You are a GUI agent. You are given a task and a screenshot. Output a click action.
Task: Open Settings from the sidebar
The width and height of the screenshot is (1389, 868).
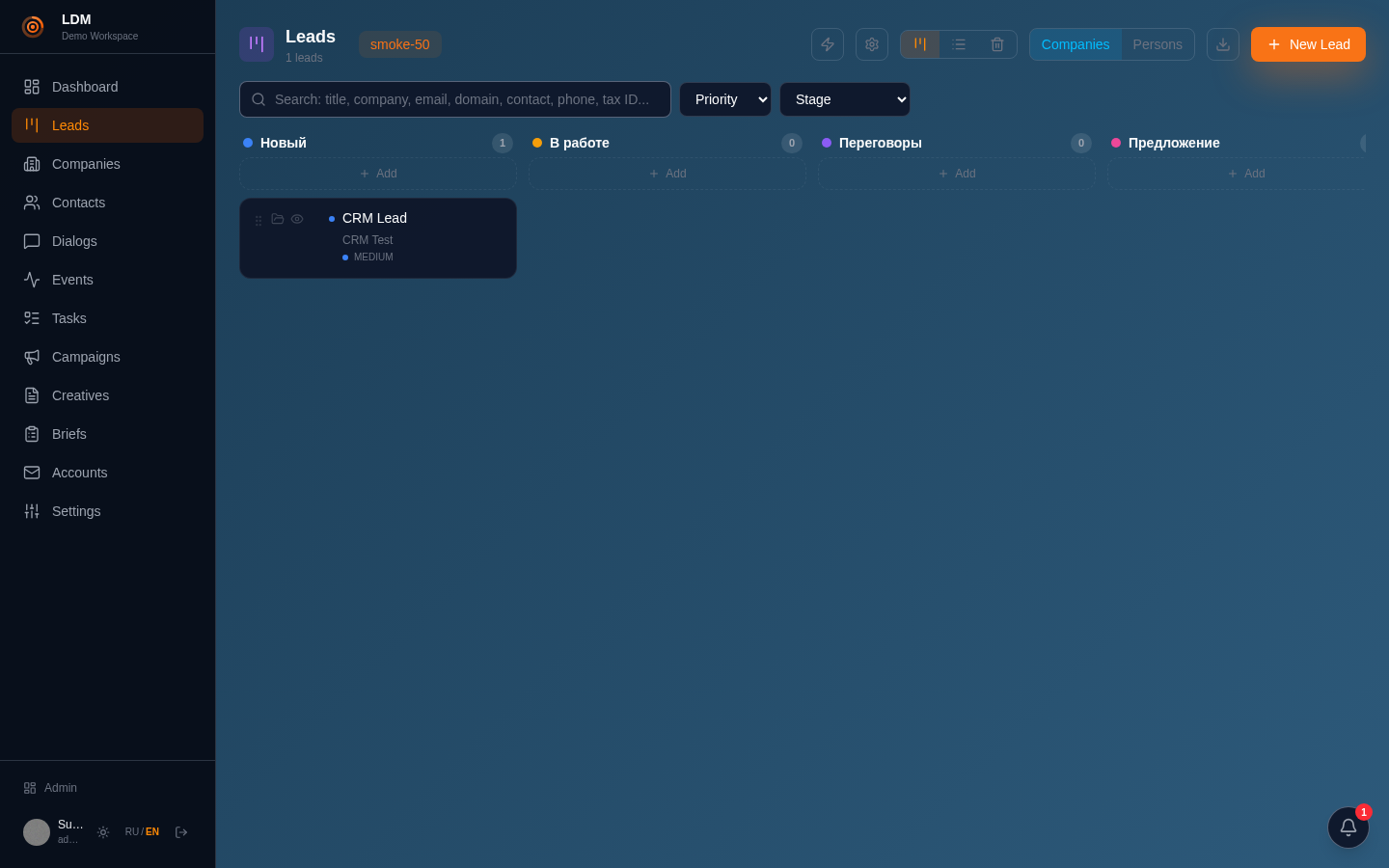coord(107,511)
